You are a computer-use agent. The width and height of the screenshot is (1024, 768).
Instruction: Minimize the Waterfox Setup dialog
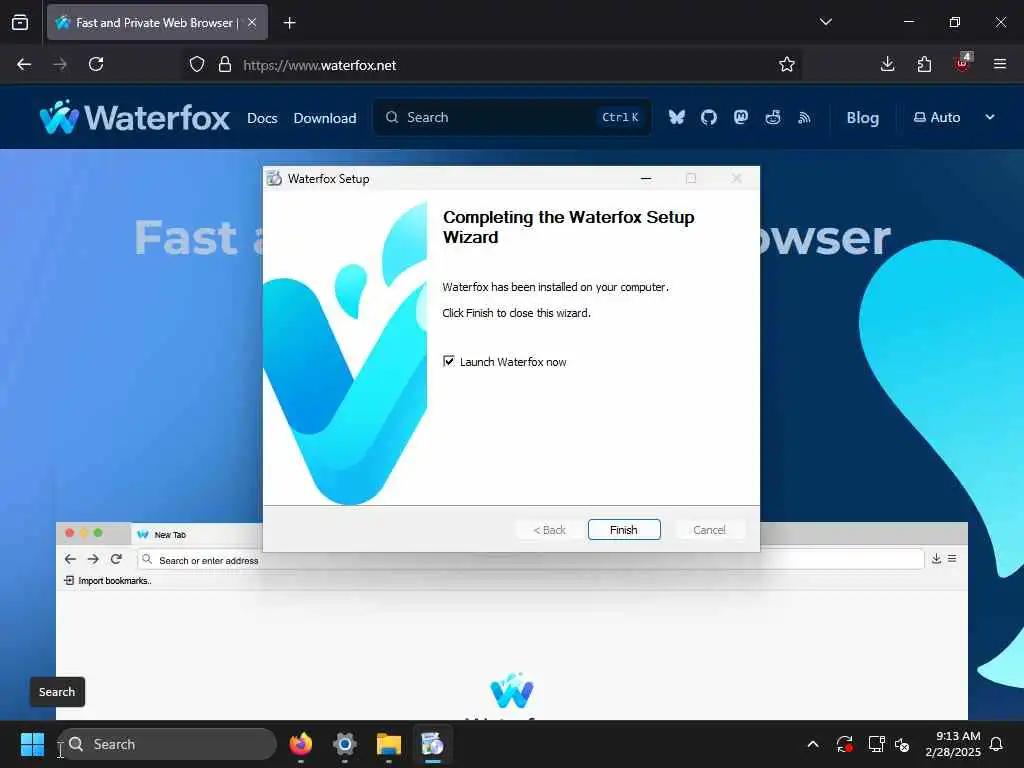pos(646,178)
